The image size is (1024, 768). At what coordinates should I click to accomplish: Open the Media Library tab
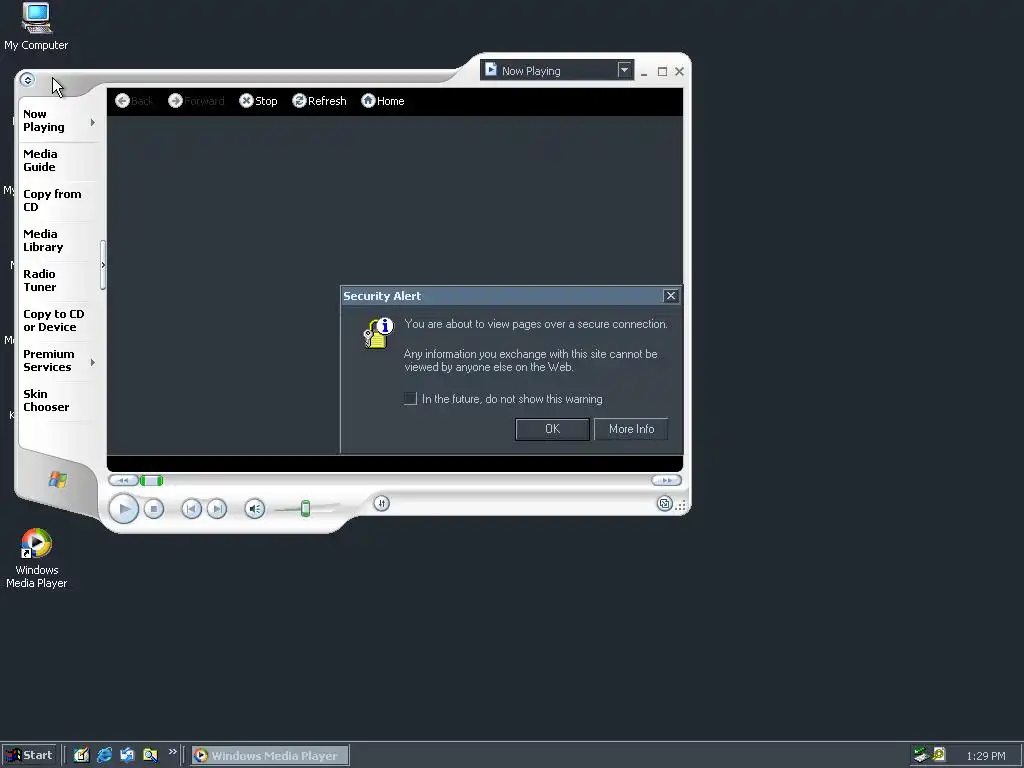pos(43,240)
